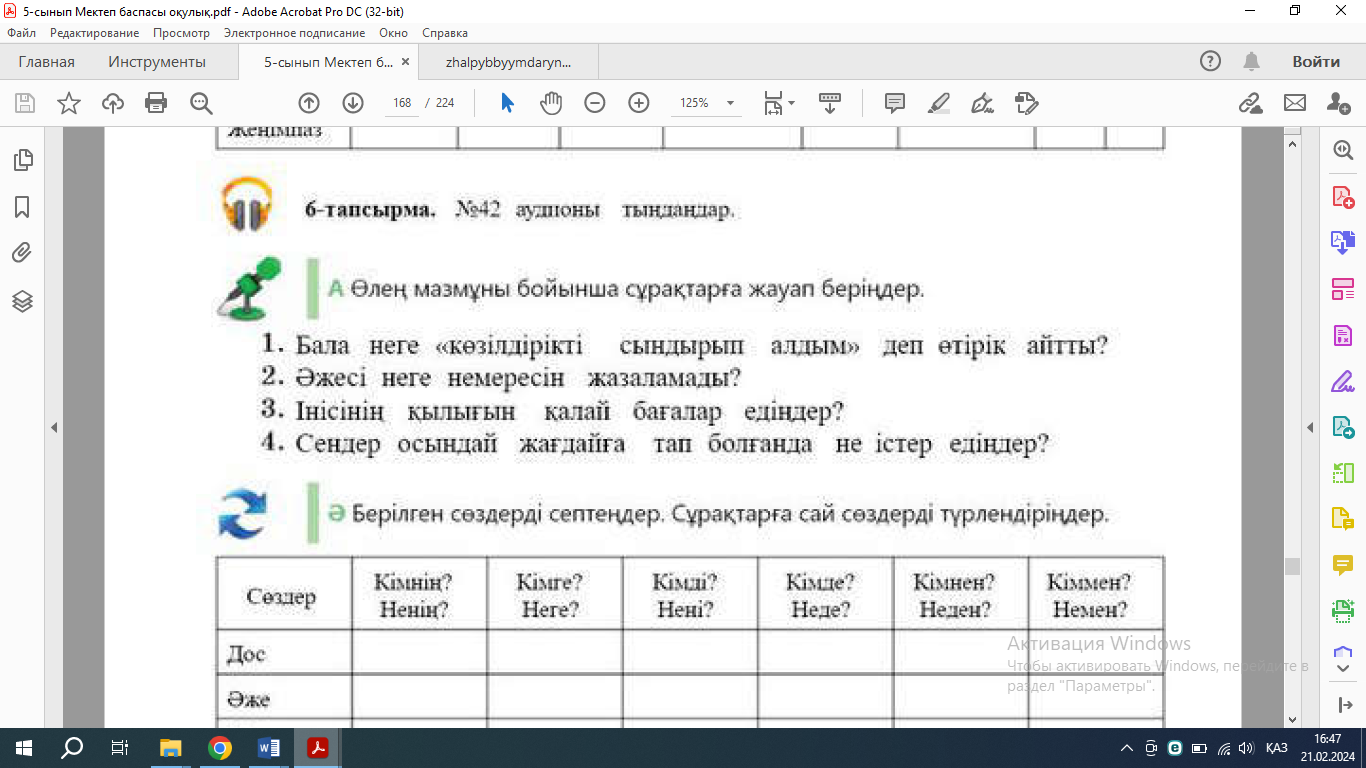Open the Bookmarks panel in left sidebar
The height and width of the screenshot is (768, 1366).
22,207
